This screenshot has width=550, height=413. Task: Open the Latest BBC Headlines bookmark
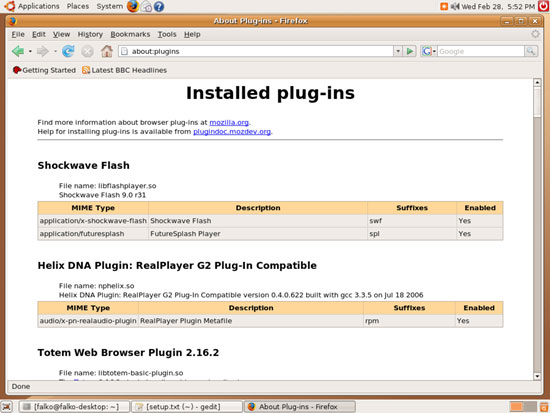(125, 70)
